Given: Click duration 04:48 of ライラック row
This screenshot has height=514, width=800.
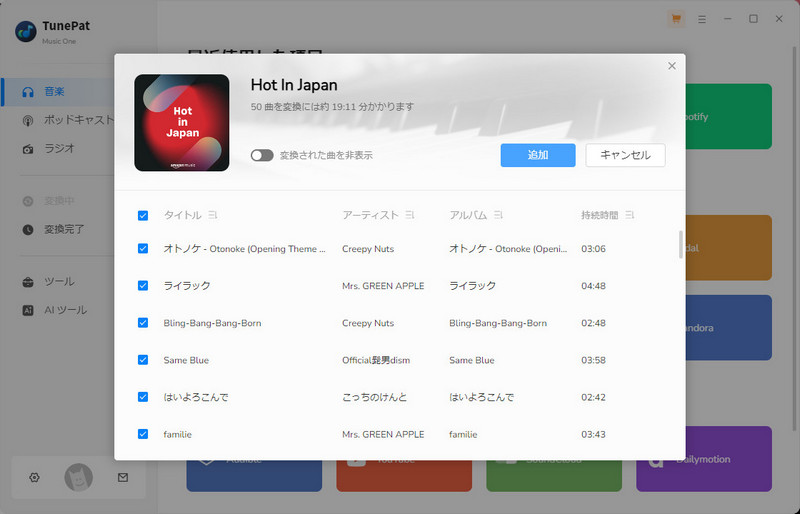Looking at the screenshot, I should coord(593,286).
